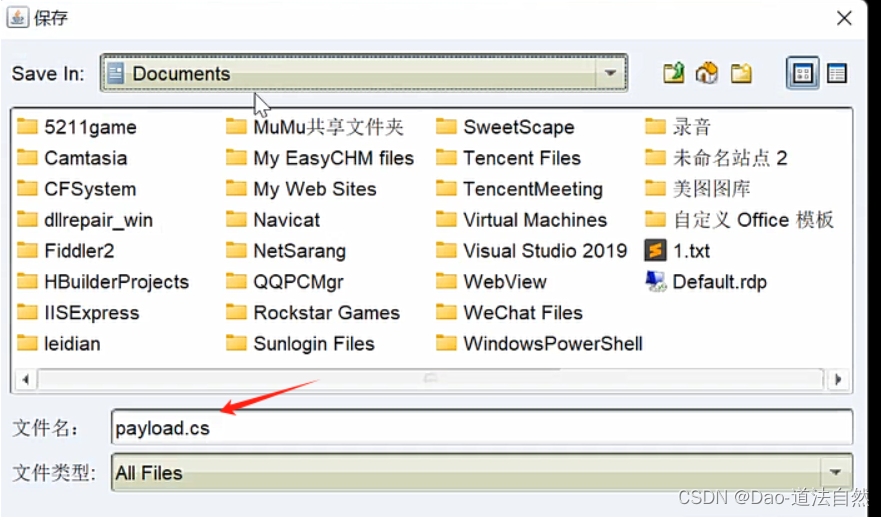Select the Camtasia folder icon
886x517 pixels.
(27, 157)
